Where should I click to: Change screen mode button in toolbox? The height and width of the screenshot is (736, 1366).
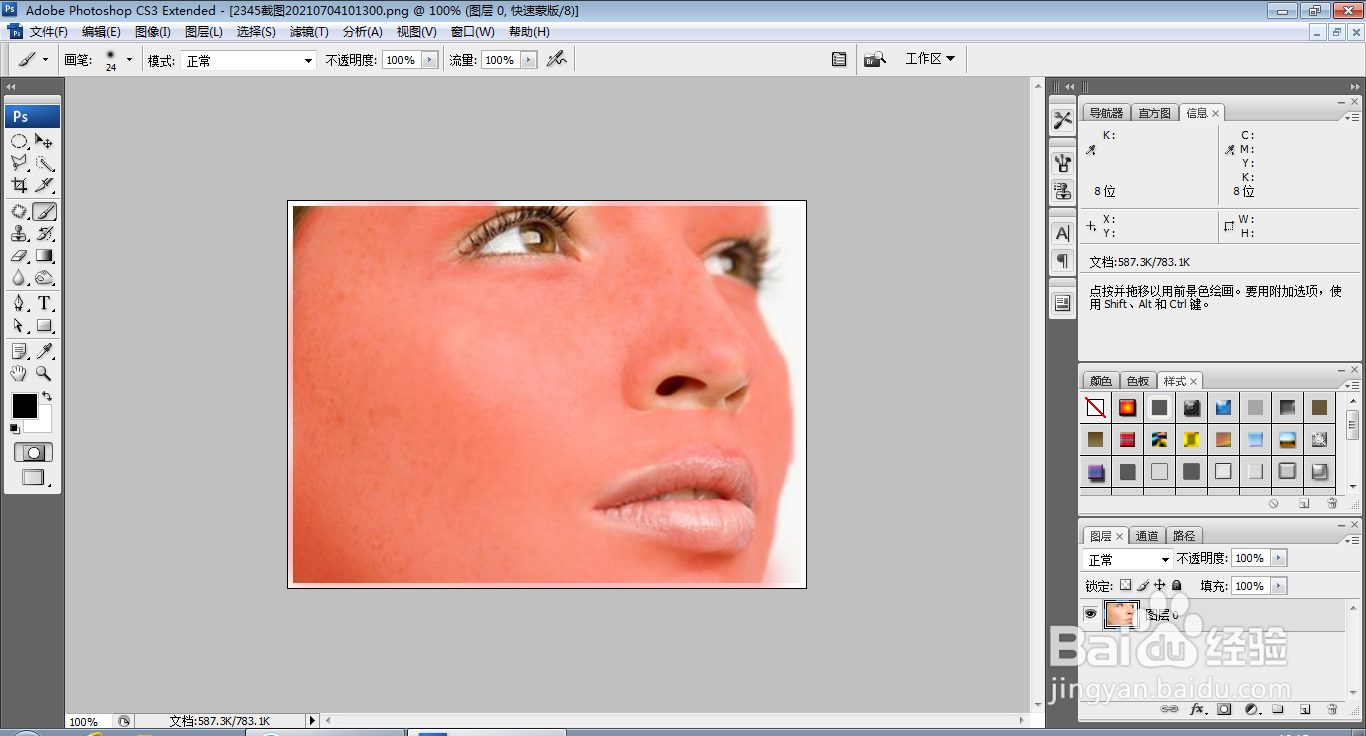tap(33, 478)
